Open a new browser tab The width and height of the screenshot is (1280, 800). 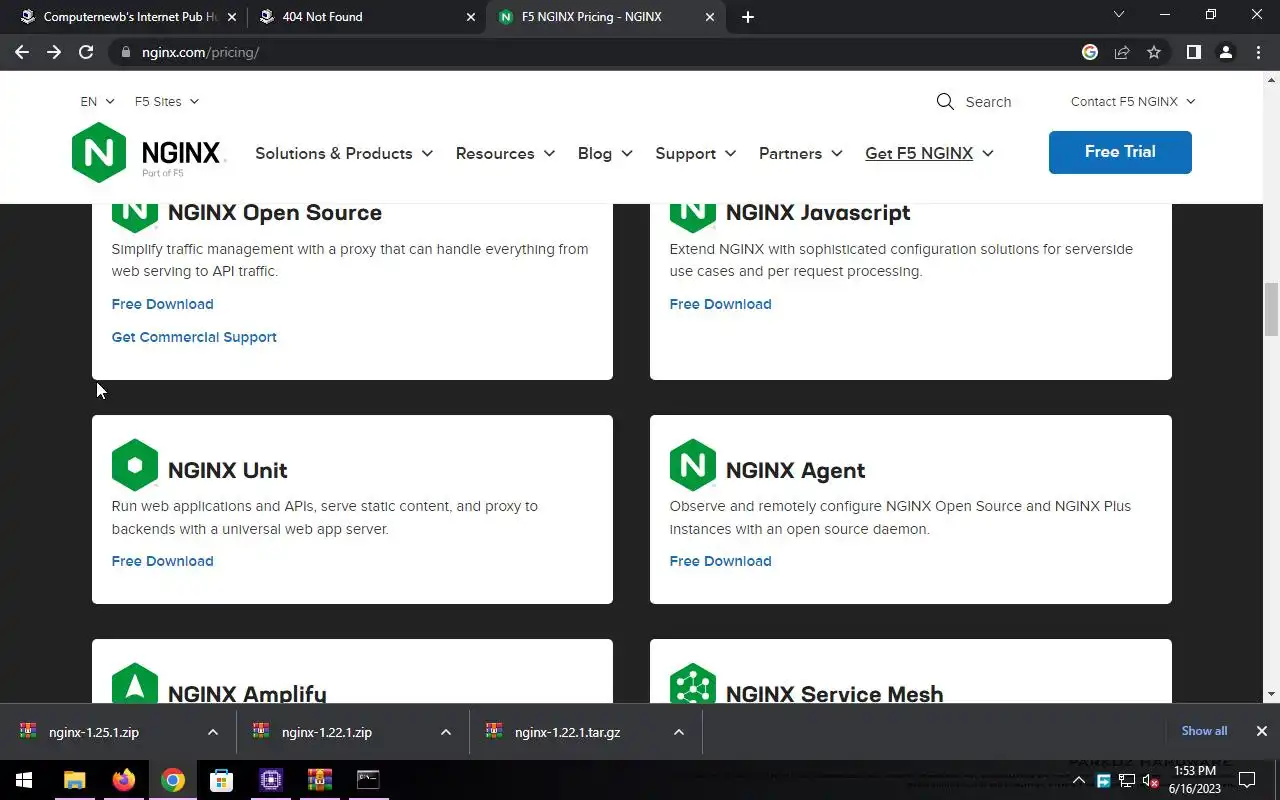[x=748, y=17]
